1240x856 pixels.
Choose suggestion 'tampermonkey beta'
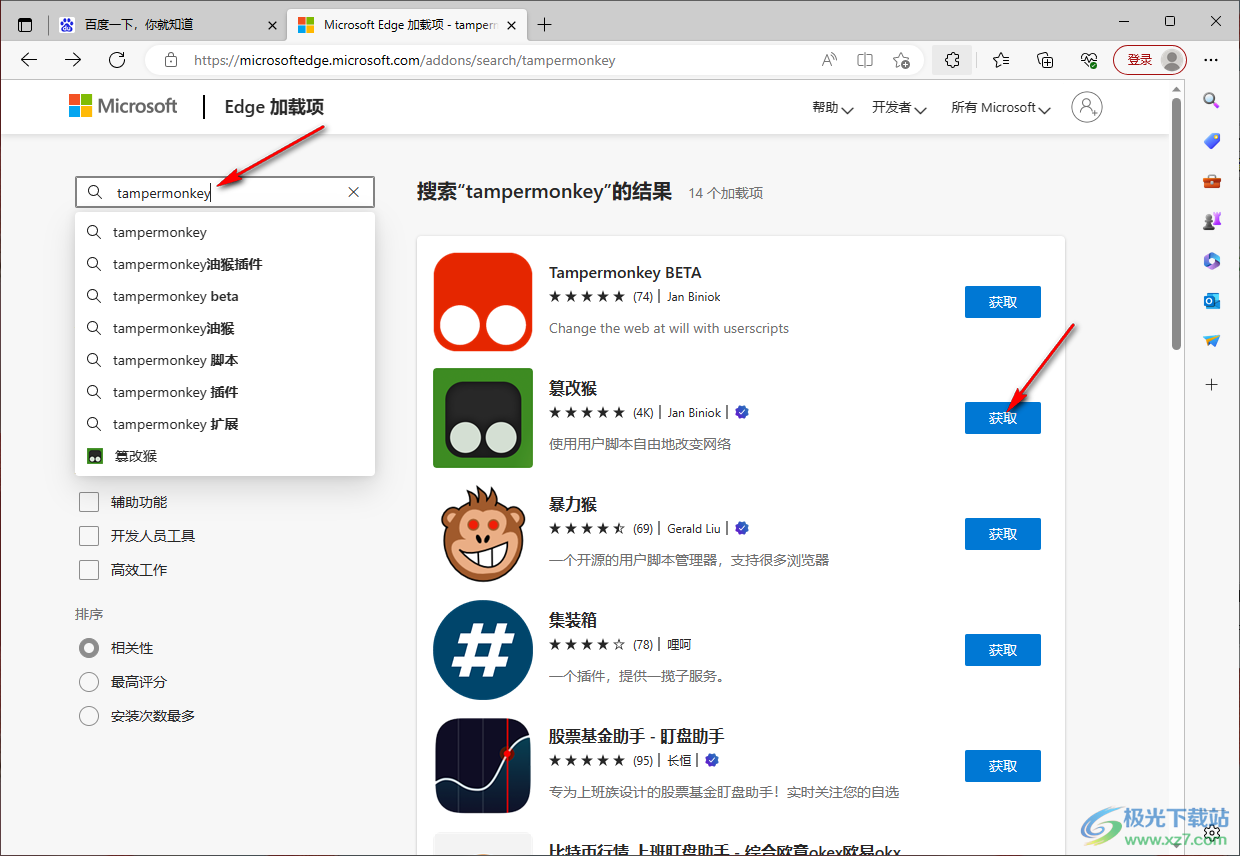[x=225, y=296]
